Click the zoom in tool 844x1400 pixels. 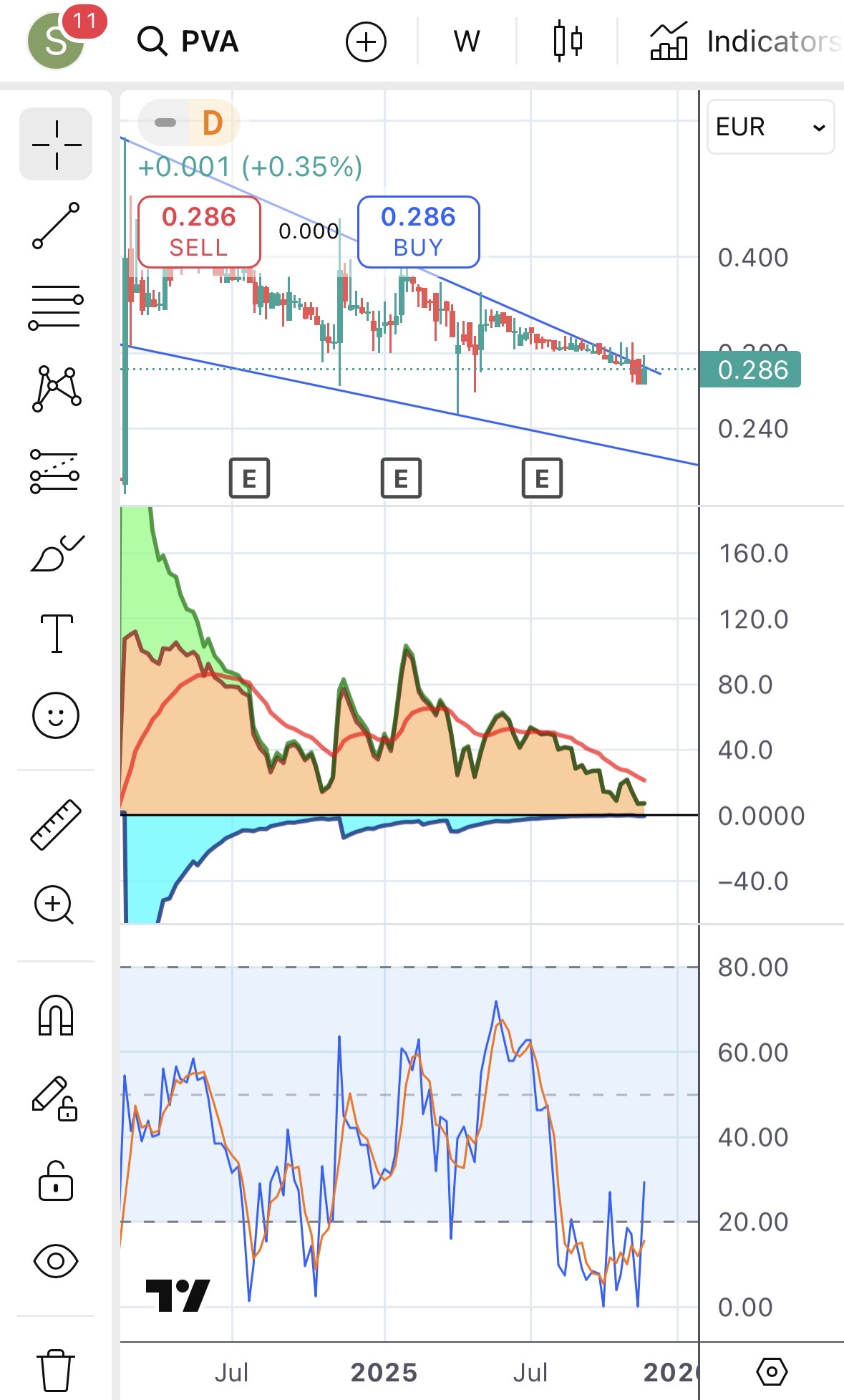pos(54,905)
